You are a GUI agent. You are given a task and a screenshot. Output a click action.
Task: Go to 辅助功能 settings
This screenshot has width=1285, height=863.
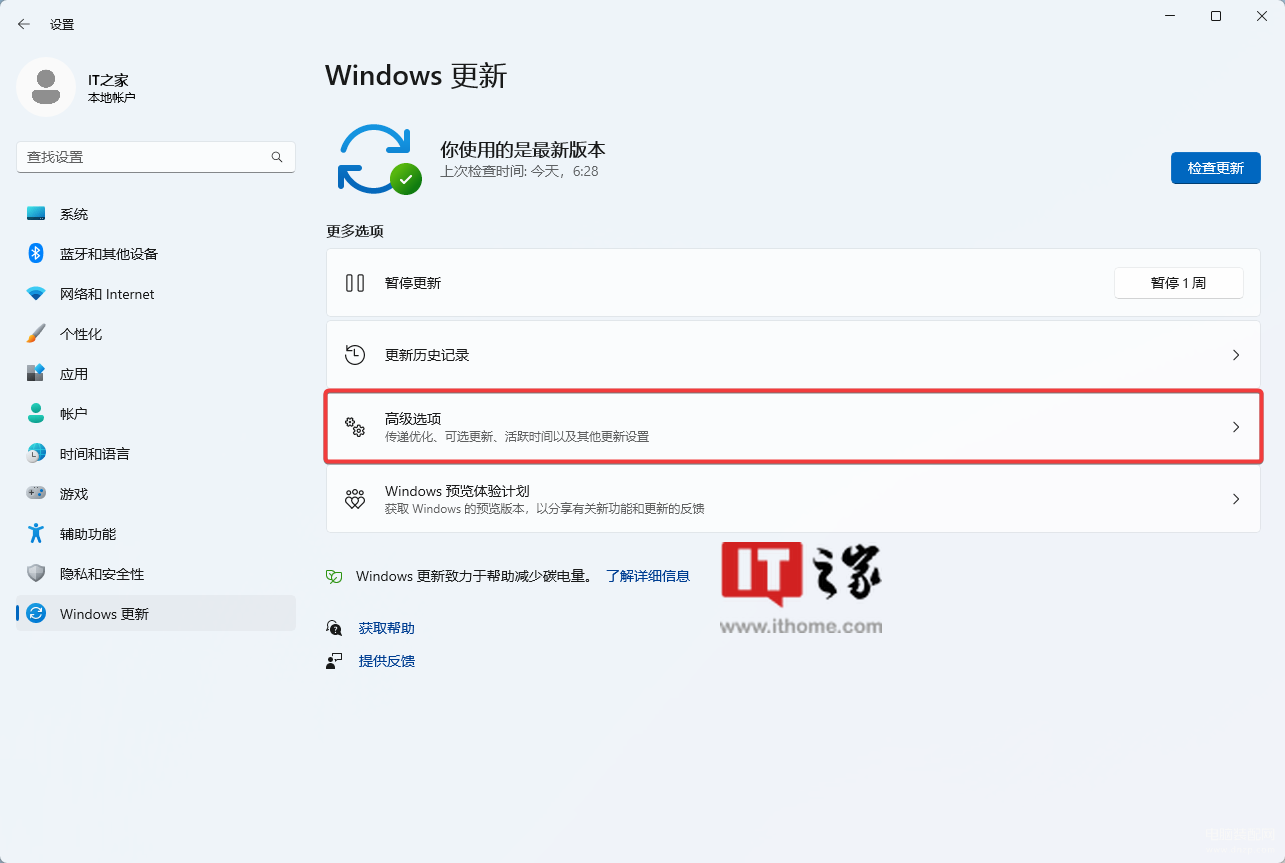point(156,534)
